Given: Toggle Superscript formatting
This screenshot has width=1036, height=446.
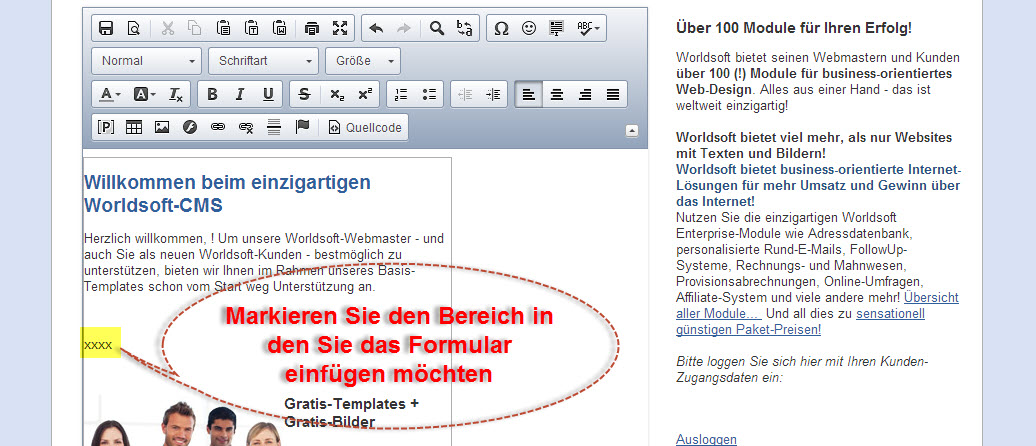Looking at the screenshot, I should pyautogui.click(x=365, y=94).
